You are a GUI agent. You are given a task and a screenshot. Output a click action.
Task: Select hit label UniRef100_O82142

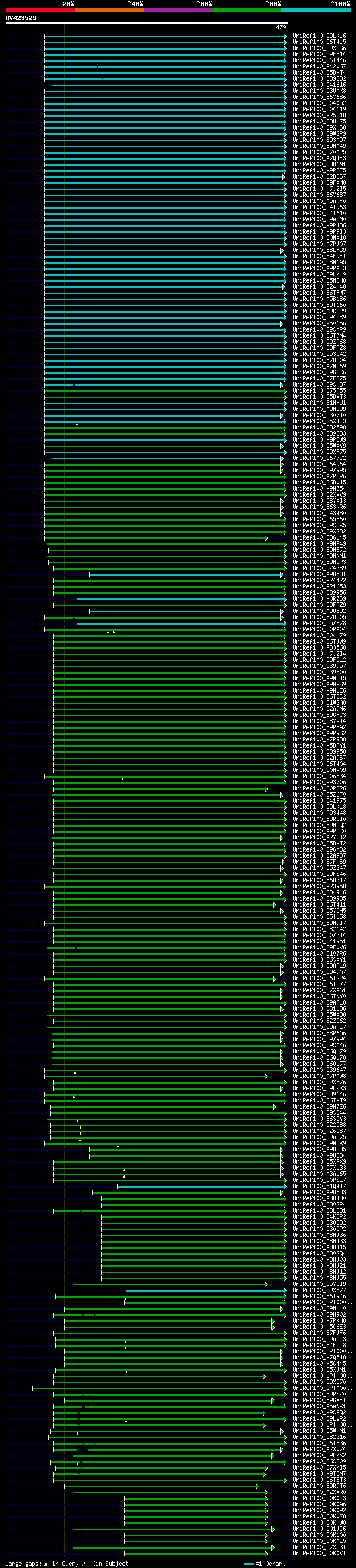point(319,929)
